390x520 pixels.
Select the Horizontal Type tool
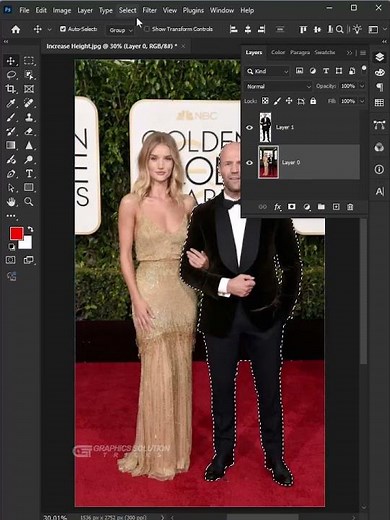29,173
